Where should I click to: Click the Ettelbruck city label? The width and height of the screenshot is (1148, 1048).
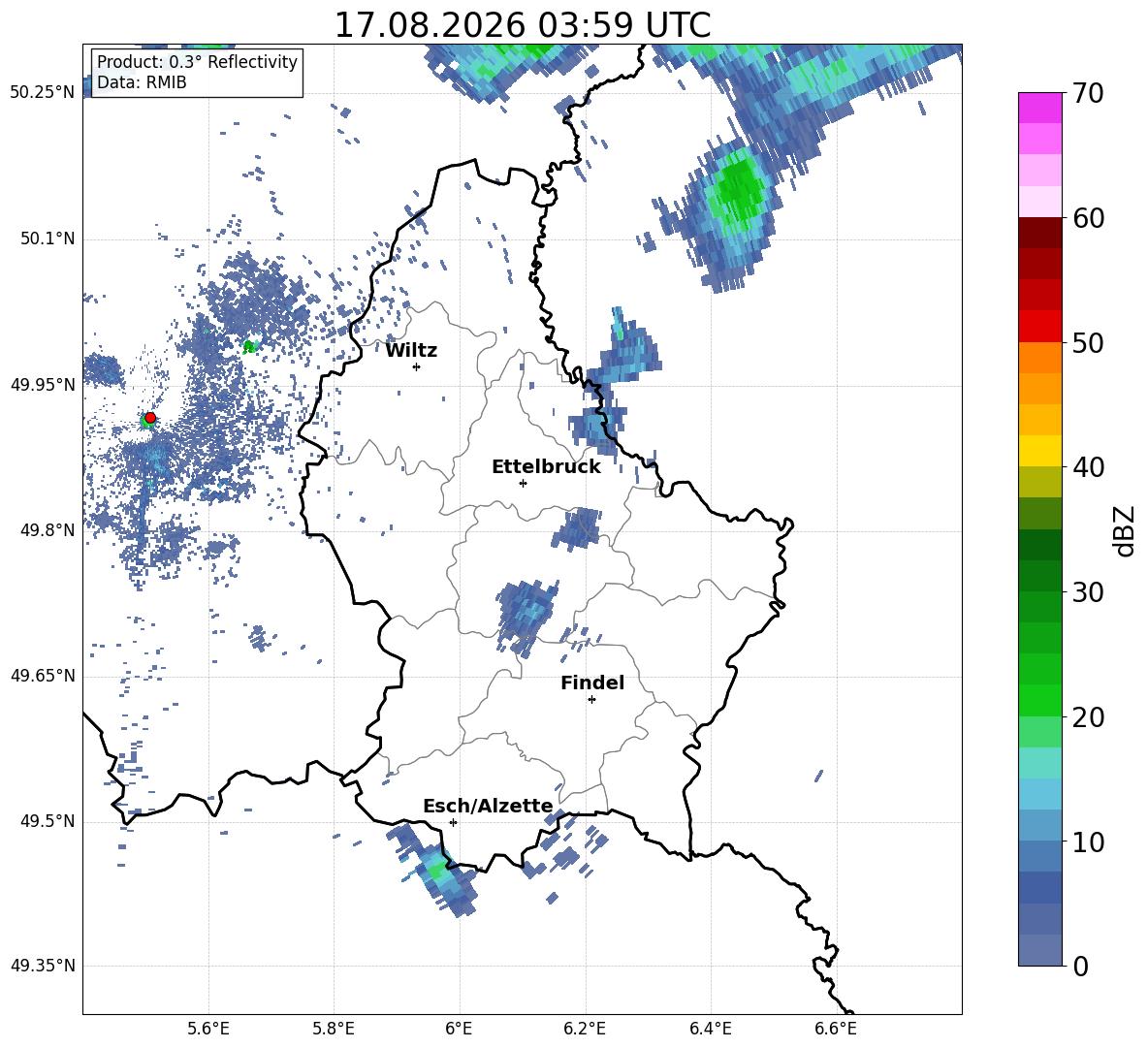click(546, 467)
